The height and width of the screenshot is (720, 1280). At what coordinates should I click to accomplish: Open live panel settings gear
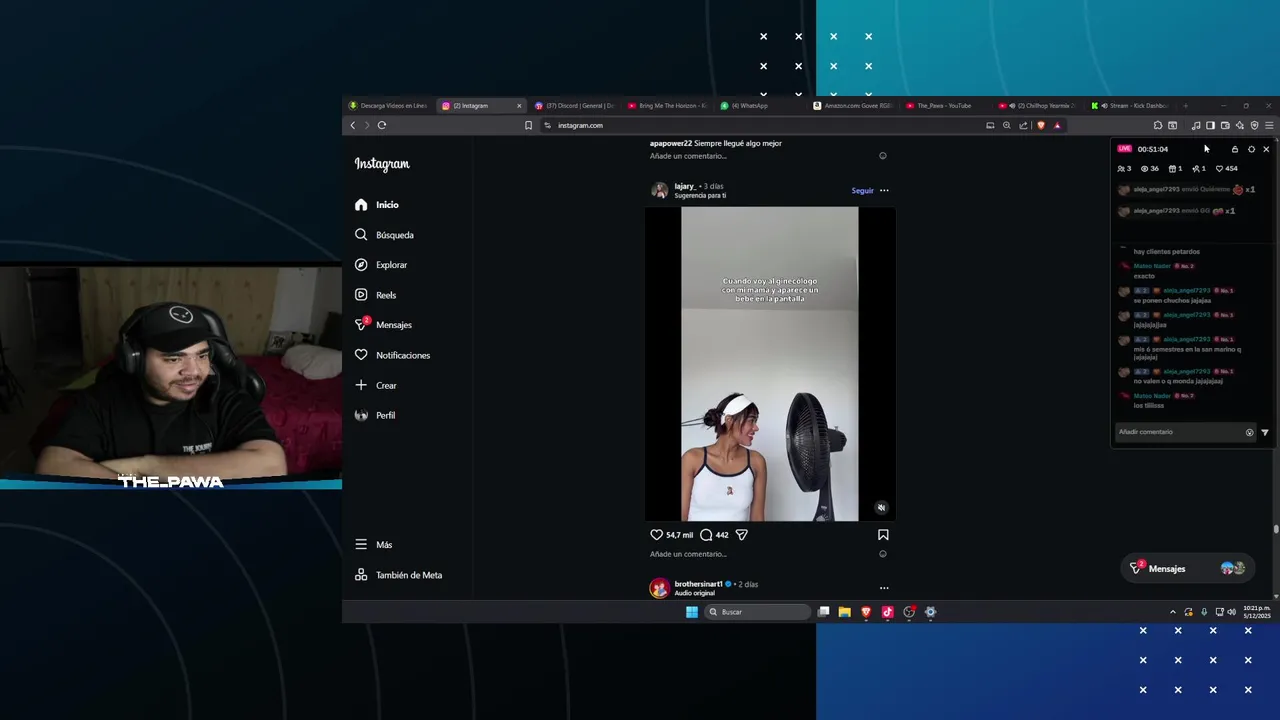(x=1251, y=149)
